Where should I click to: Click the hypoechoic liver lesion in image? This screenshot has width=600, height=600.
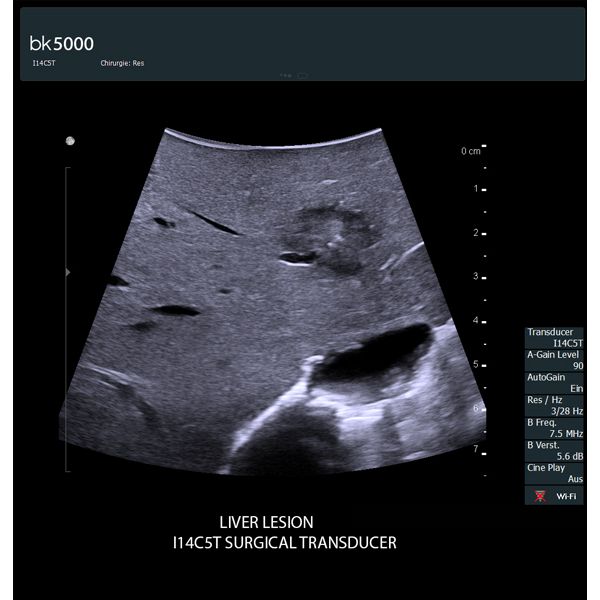330,239
